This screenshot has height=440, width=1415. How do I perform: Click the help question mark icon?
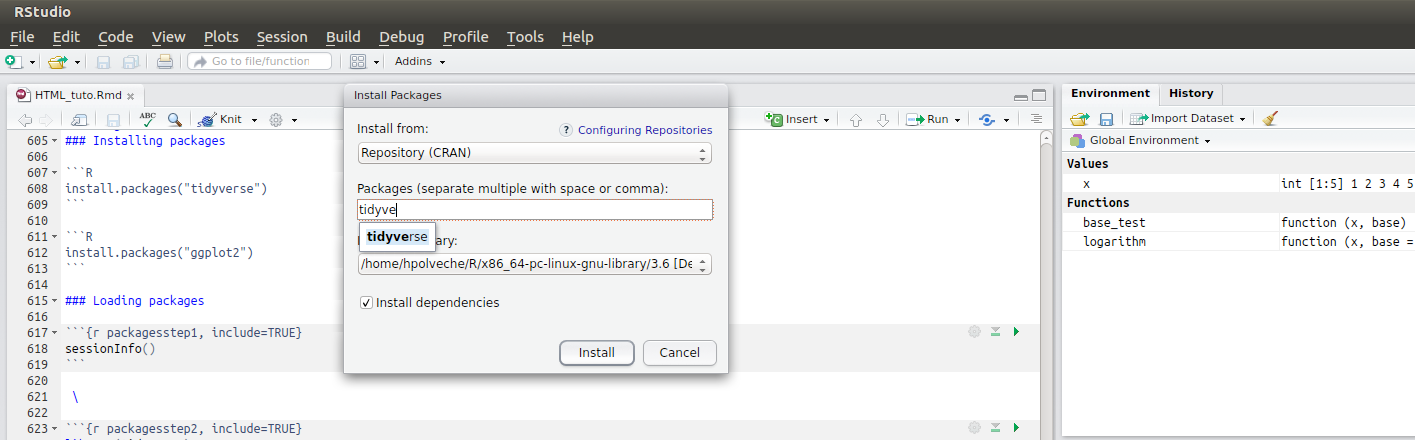click(x=566, y=130)
